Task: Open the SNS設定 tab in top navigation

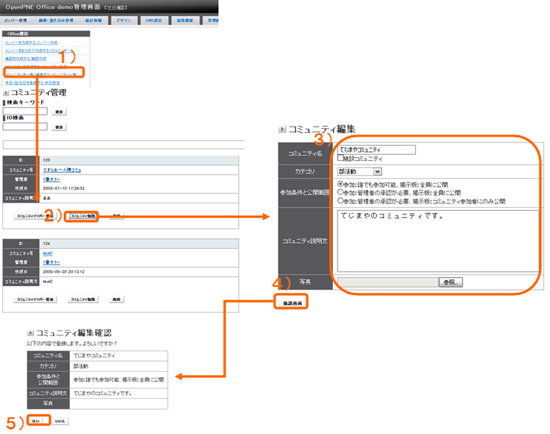Action: tap(154, 20)
